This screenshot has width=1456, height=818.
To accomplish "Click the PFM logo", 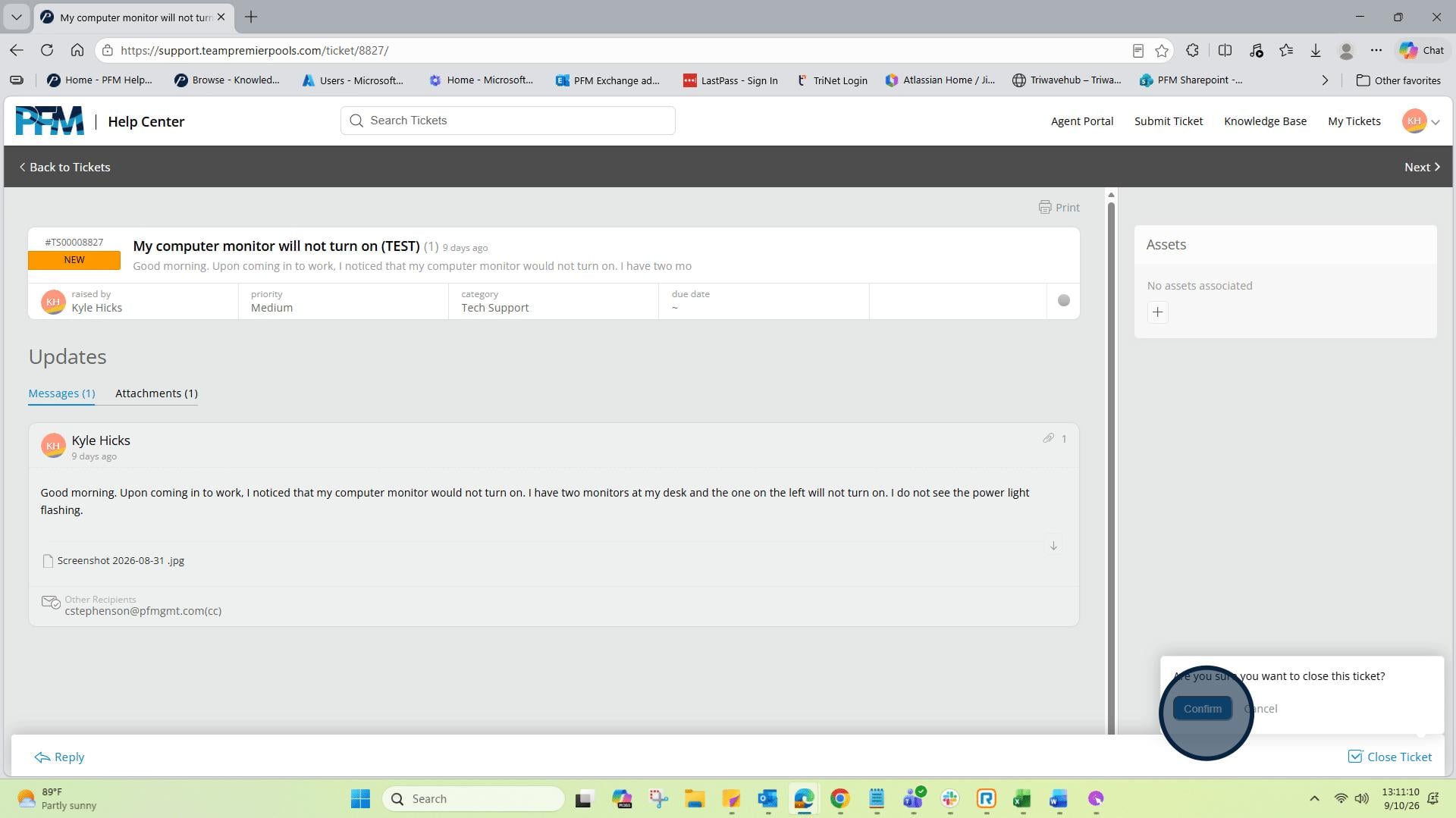I will point(50,121).
